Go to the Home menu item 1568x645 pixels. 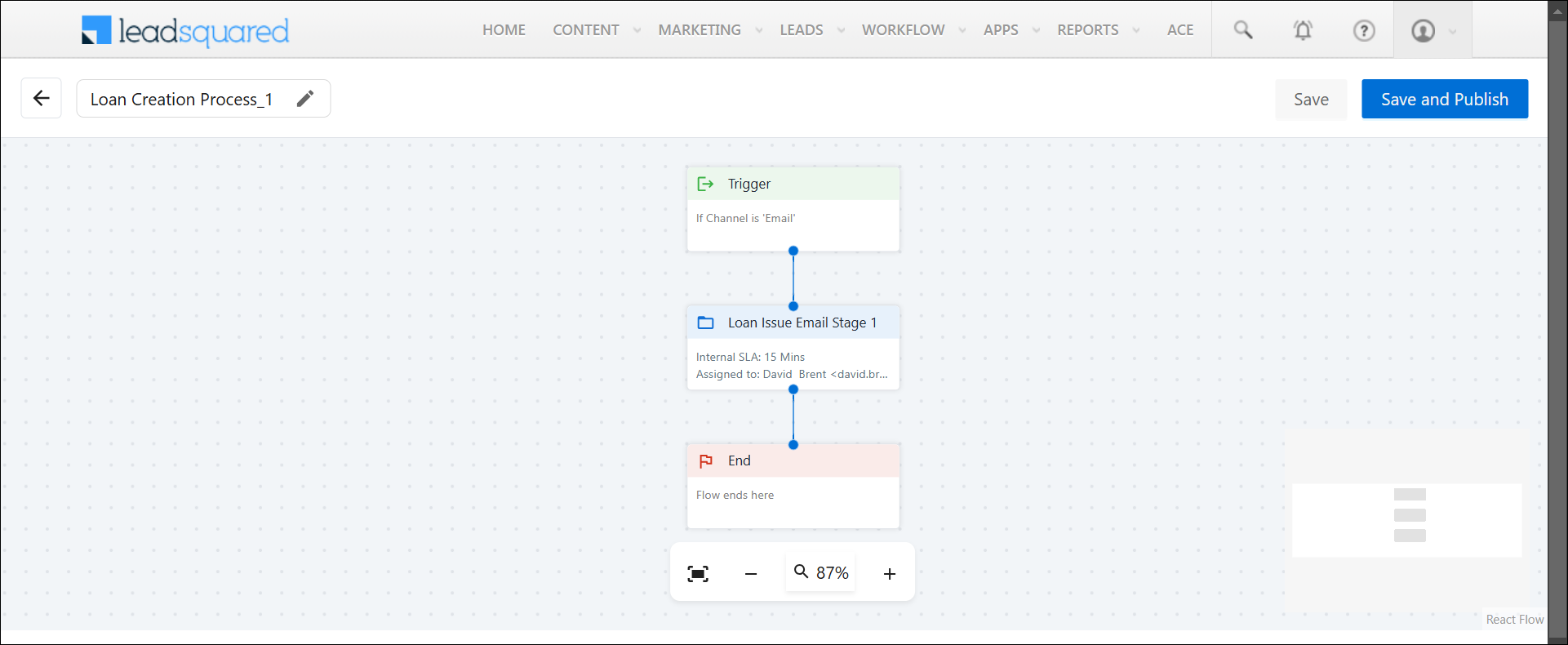tap(504, 30)
